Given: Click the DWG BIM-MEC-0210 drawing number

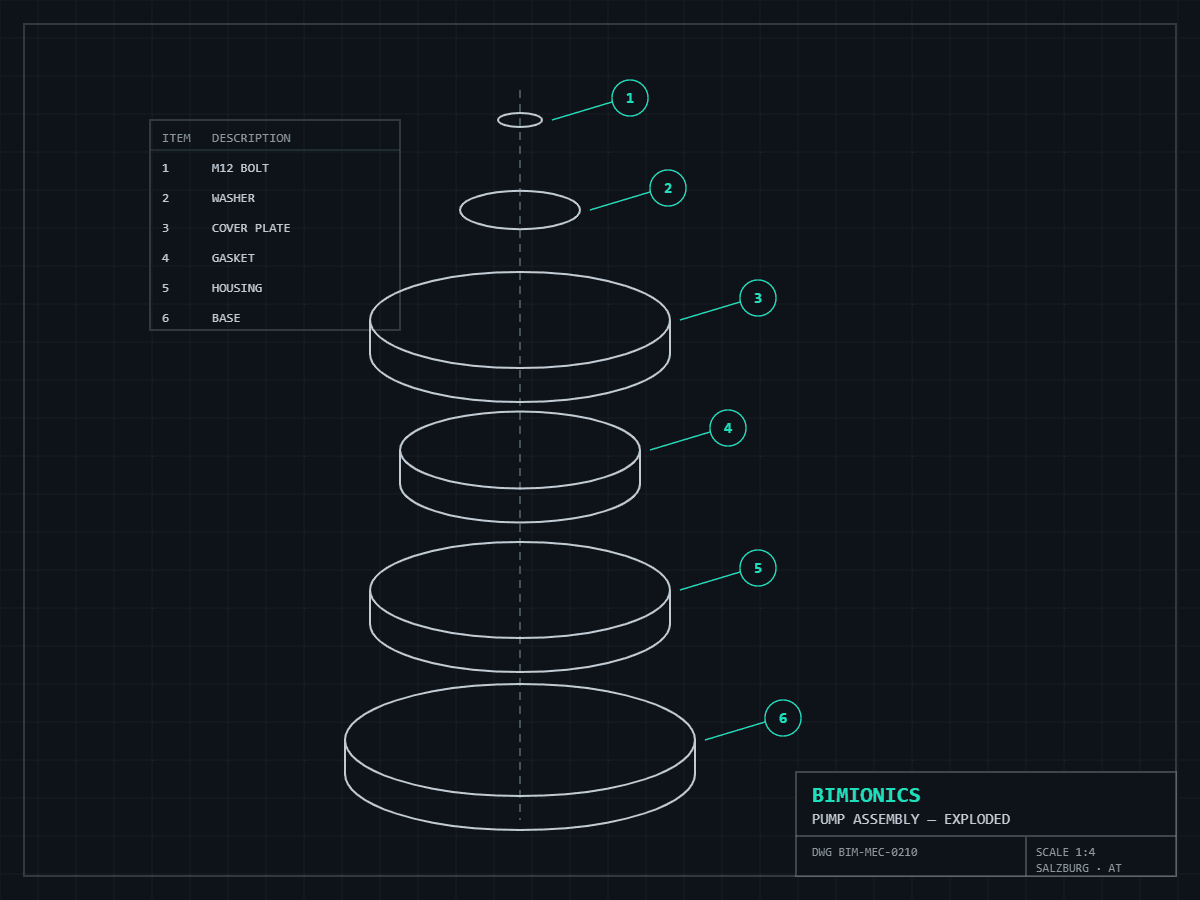Looking at the screenshot, I should (864, 853).
